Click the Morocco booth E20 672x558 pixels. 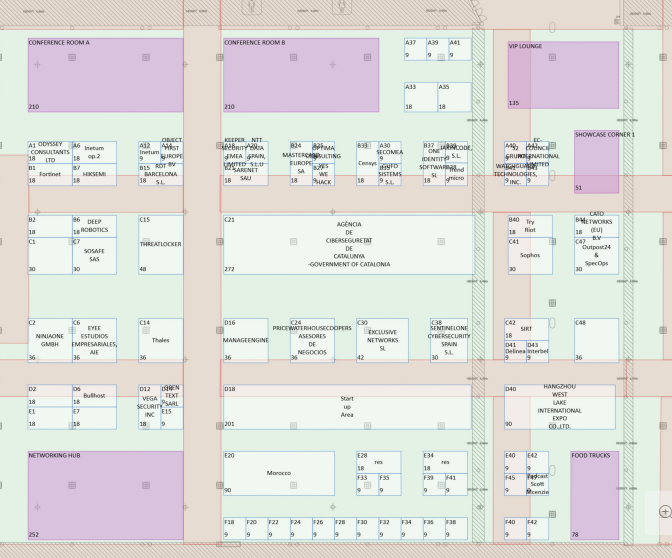[279, 473]
